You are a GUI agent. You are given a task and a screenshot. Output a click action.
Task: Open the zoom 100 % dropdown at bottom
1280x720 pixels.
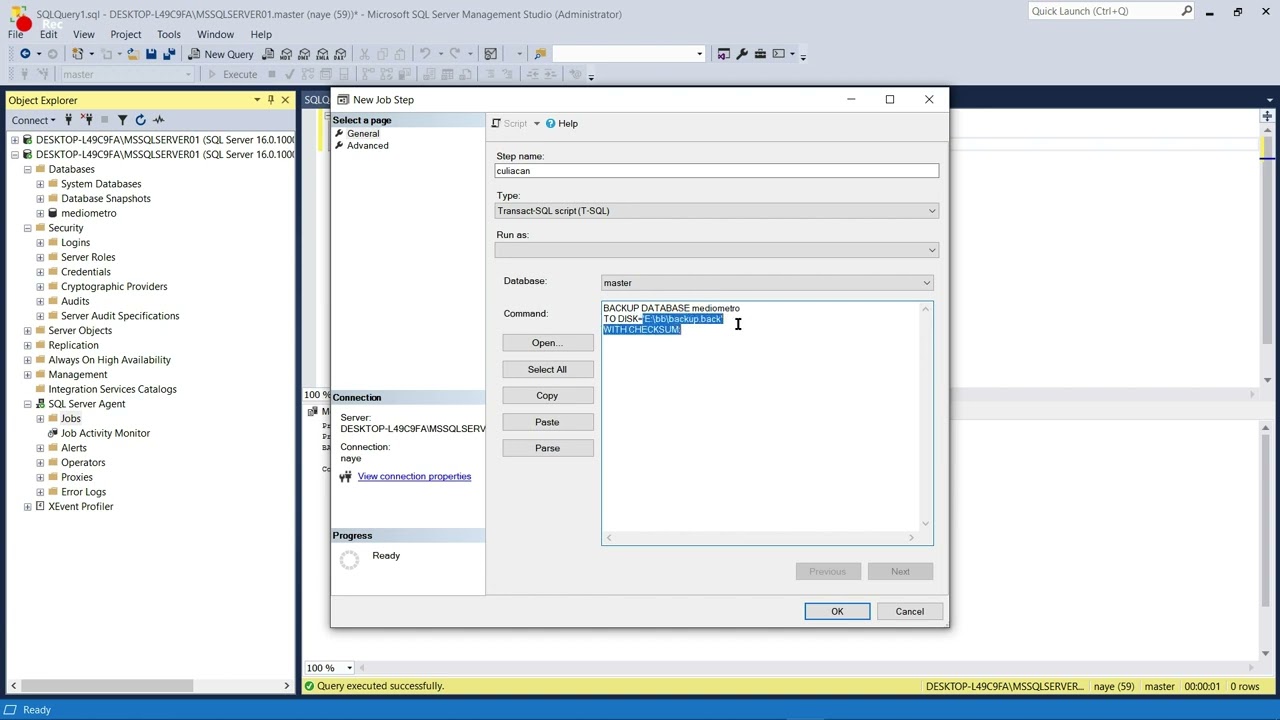point(349,668)
